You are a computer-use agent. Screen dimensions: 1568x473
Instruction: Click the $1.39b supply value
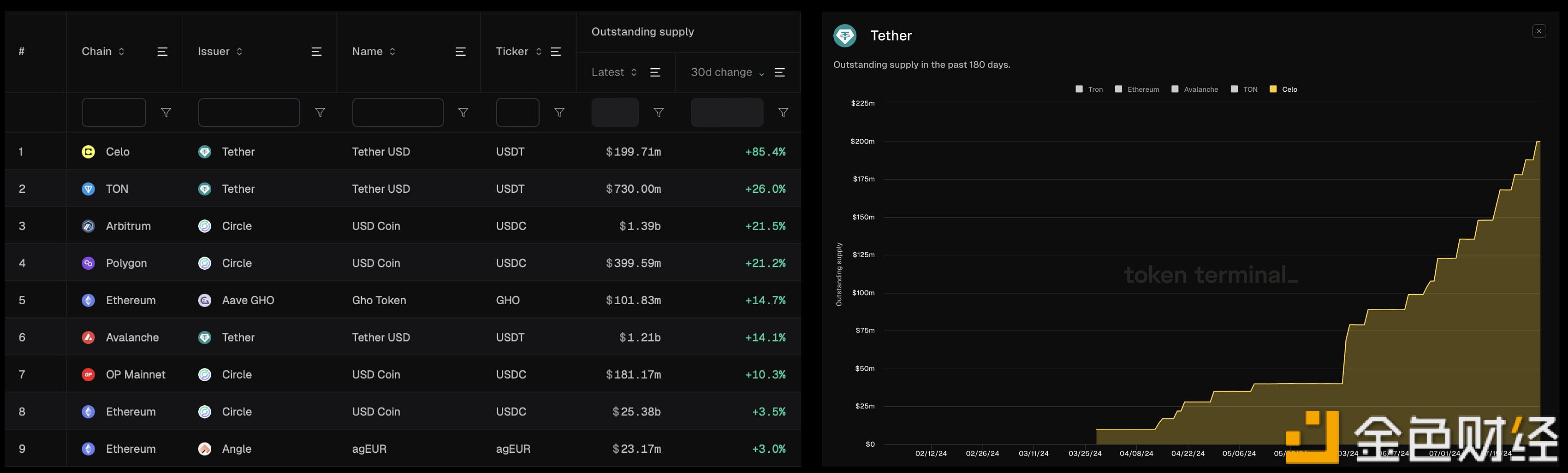[x=640, y=226]
